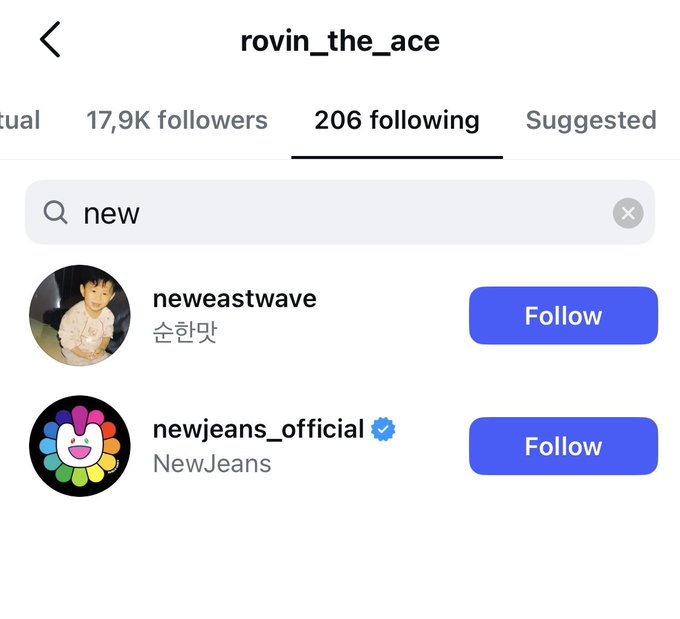Open the Suggested tab
680x619 pixels.
point(591,121)
